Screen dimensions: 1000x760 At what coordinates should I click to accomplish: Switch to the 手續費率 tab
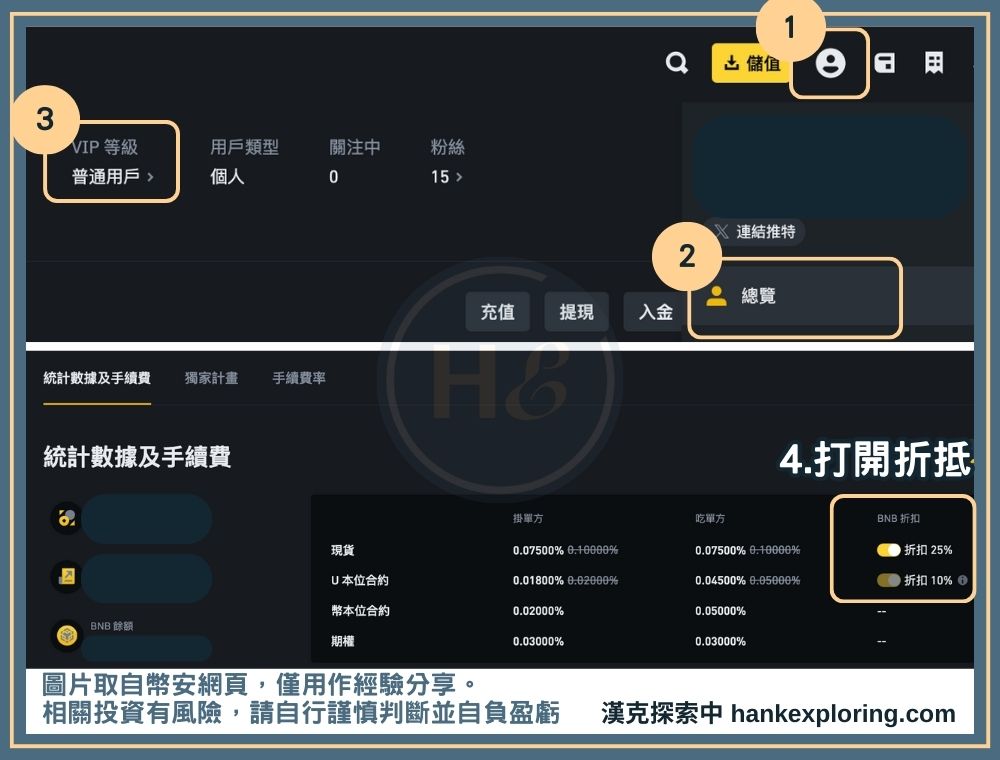299,378
